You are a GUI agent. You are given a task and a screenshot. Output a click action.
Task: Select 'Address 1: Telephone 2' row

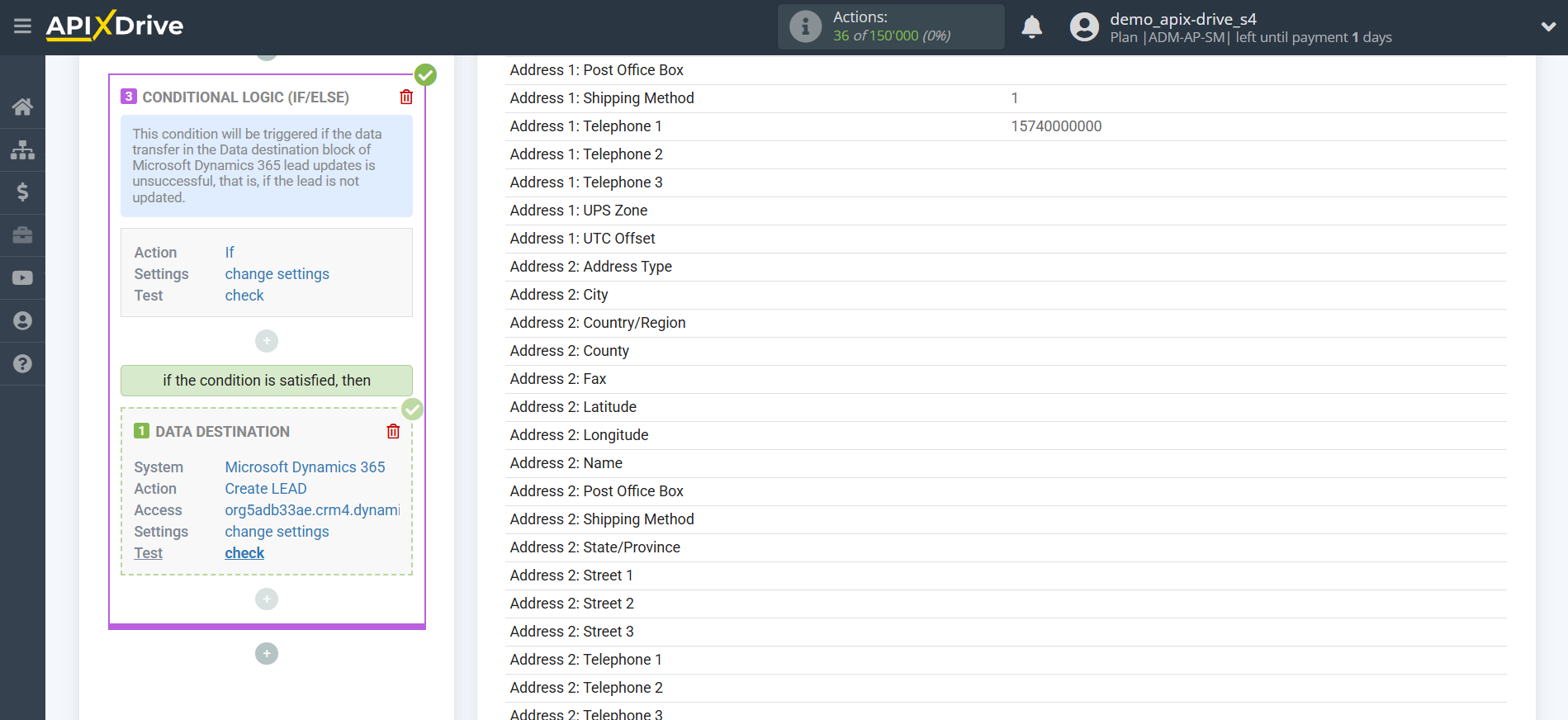pos(1006,154)
